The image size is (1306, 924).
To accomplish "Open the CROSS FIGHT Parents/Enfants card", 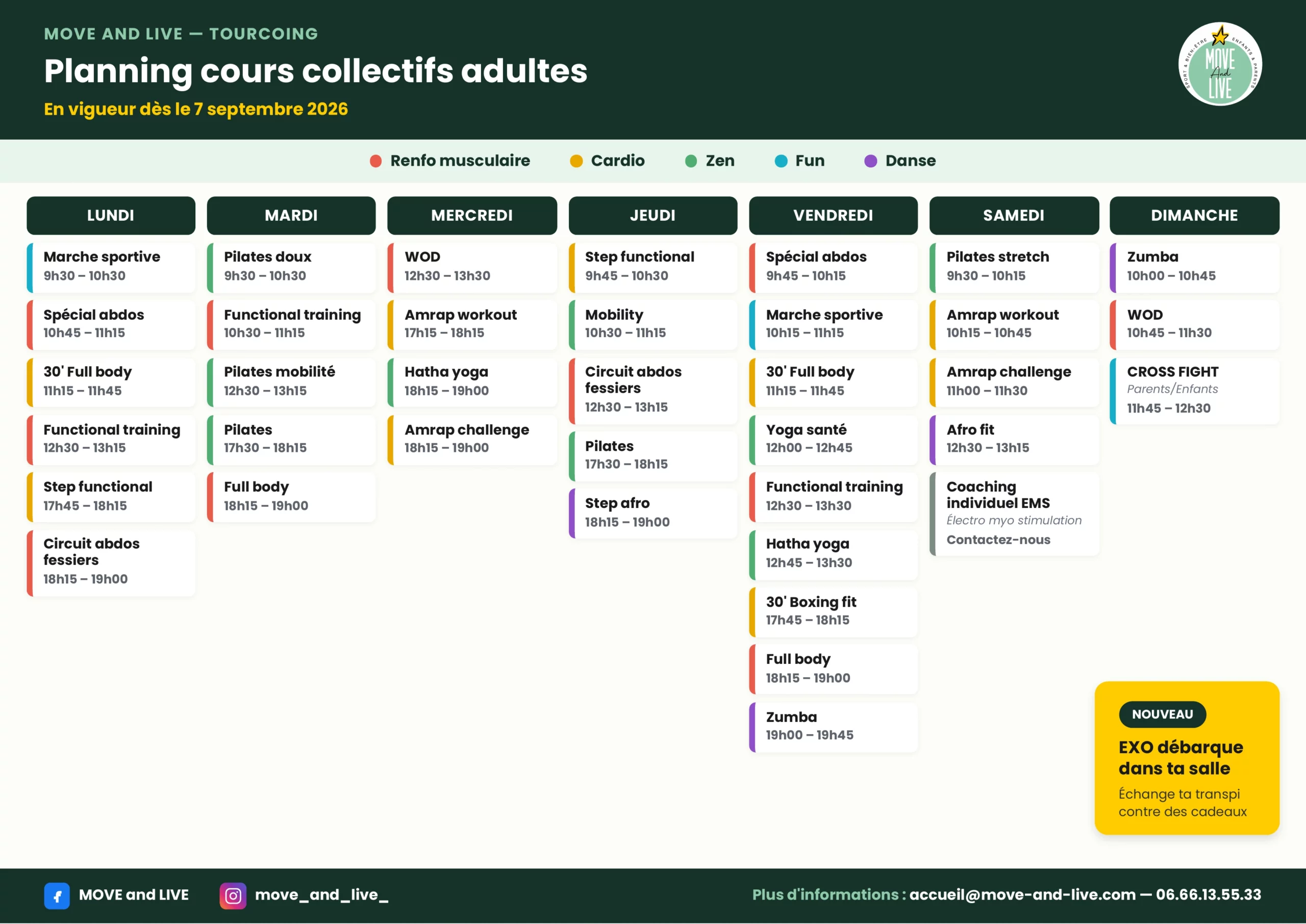I will pyautogui.click(x=1194, y=391).
